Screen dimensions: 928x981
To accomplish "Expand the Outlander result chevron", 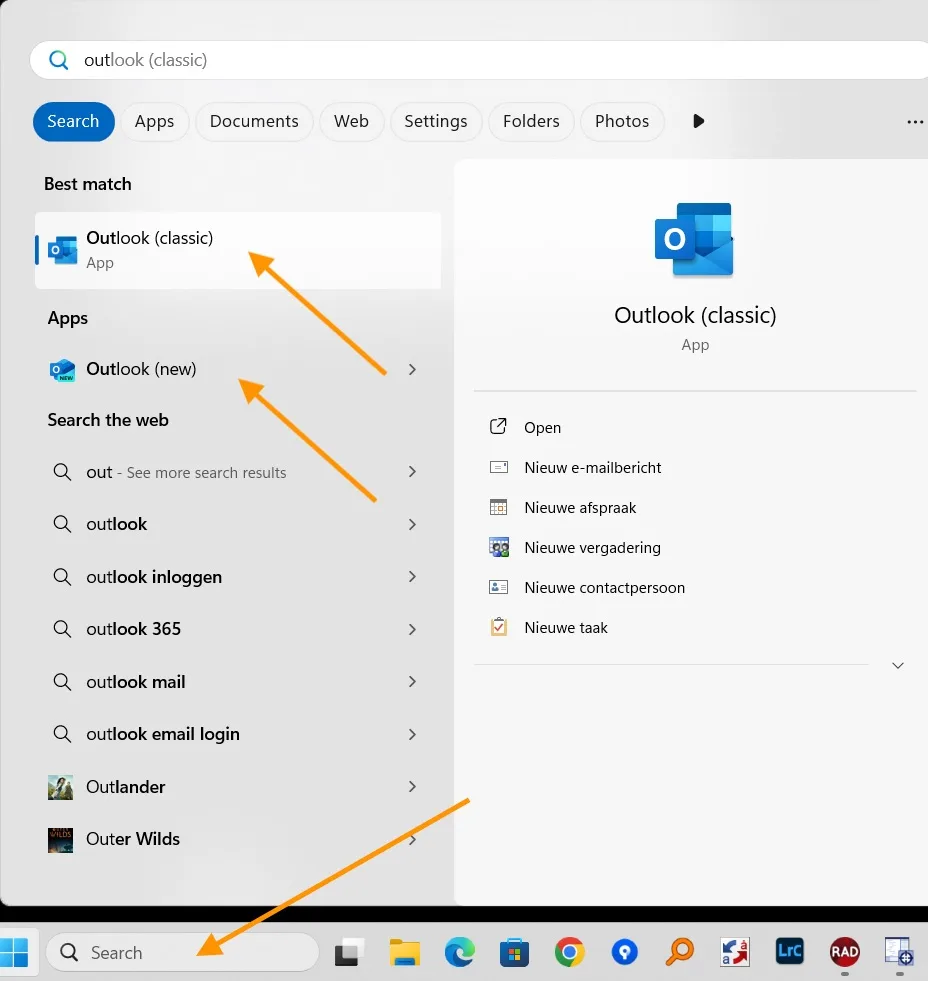I will pos(412,786).
